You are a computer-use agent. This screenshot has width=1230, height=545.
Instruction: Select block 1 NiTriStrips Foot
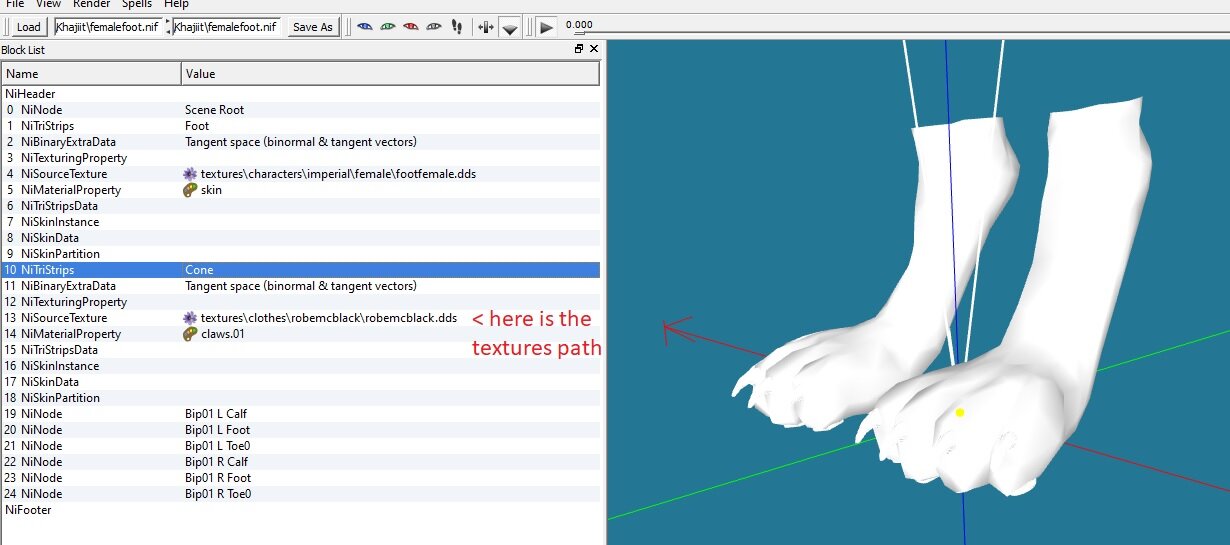[300, 126]
